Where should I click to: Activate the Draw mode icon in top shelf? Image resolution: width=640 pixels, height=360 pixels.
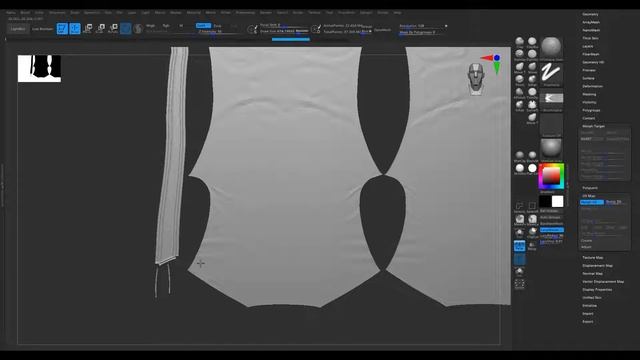75,29
